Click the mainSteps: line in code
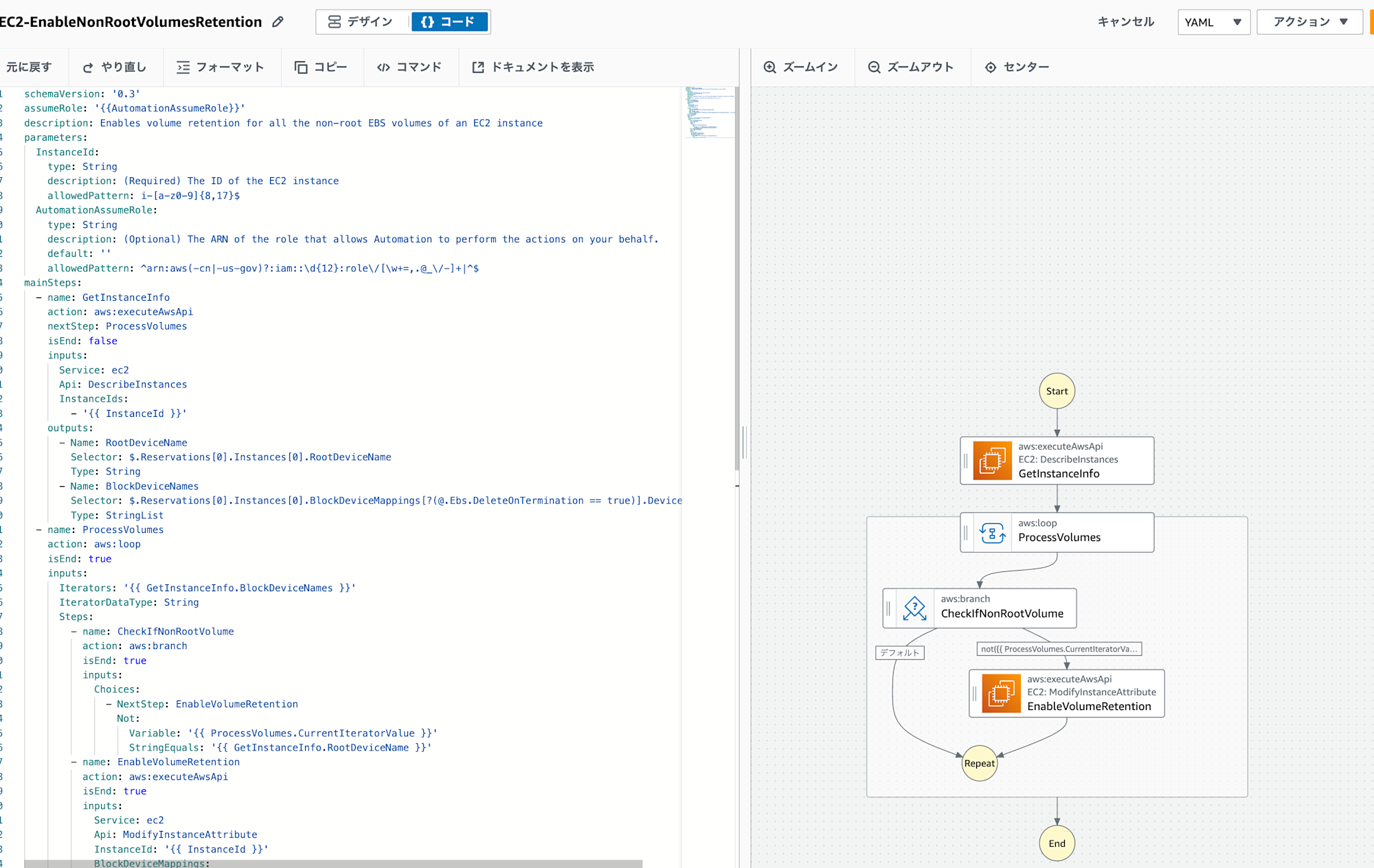 tap(53, 283)
